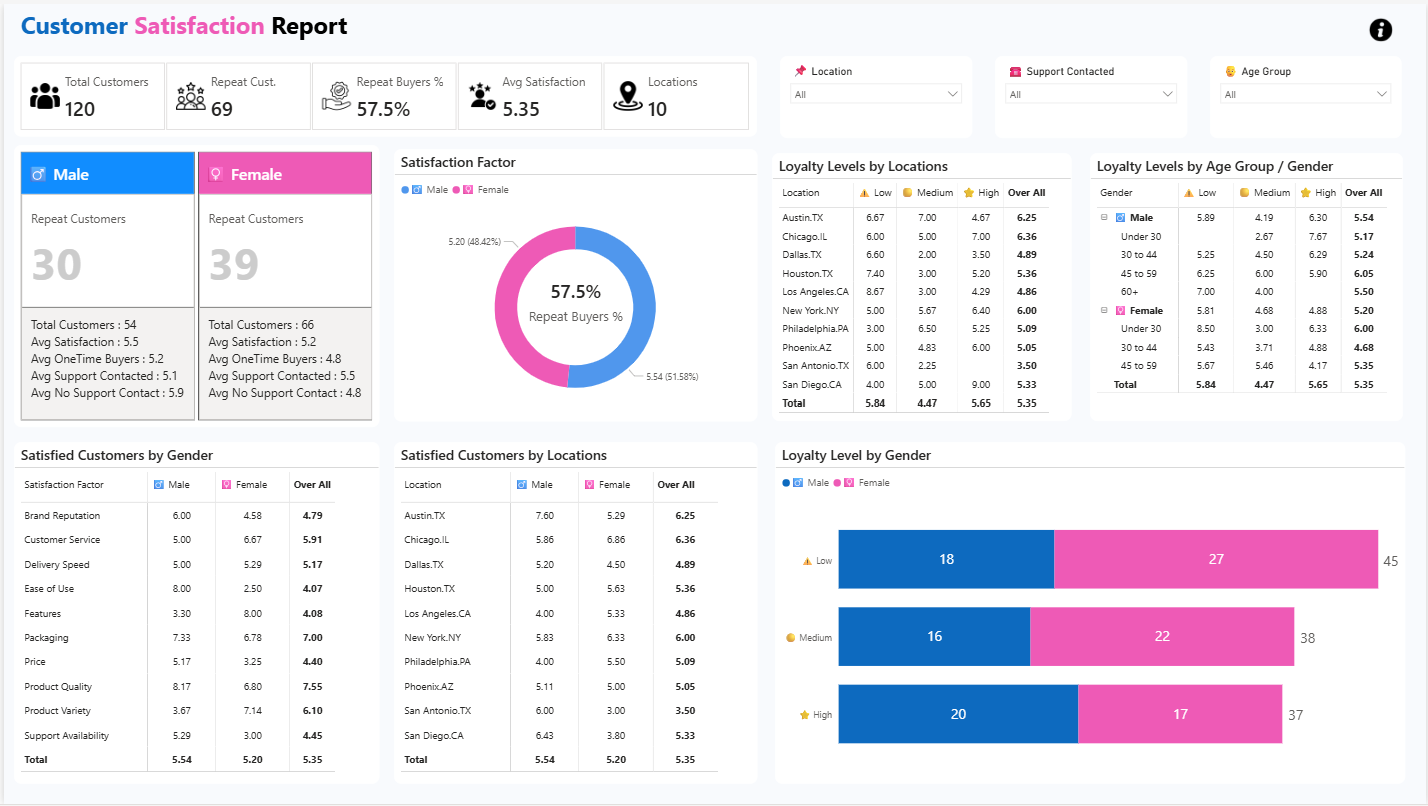The height and width of the screenshot is (806, 1428).
Task: Sort by Gender column header in Age Group table
Action: coord(1116,193)
